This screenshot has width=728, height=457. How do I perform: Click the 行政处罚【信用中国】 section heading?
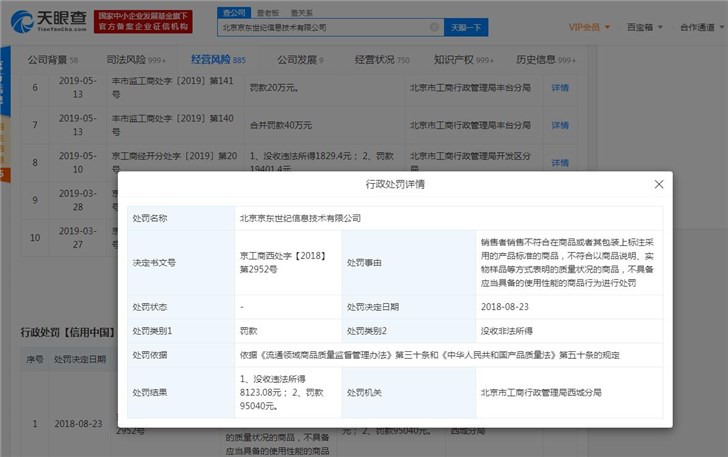(x=68, y=333)
